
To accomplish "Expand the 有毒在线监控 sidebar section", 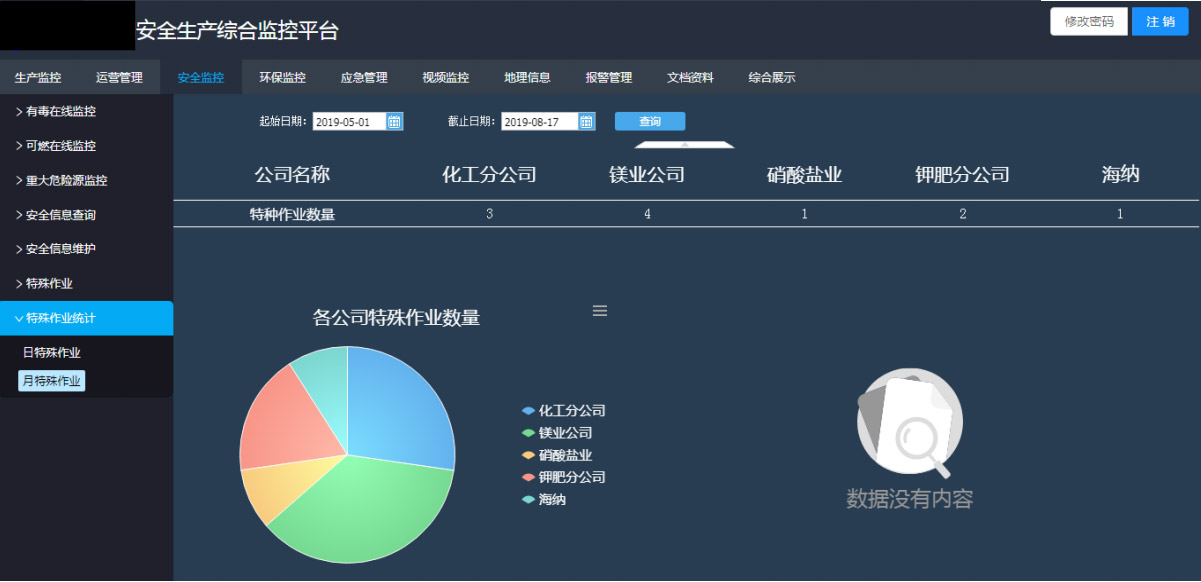I will (60, 111).
